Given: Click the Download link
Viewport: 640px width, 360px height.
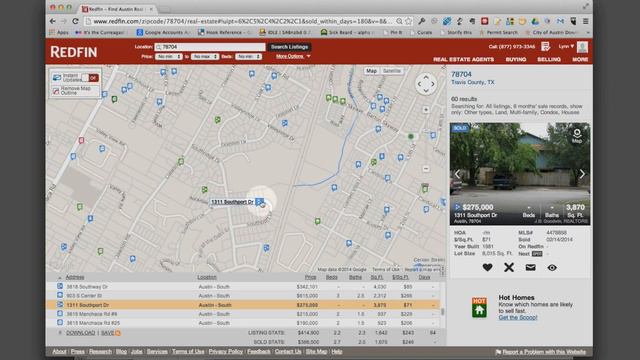Looking at the screenshot, I should click(x=80, y=333).
